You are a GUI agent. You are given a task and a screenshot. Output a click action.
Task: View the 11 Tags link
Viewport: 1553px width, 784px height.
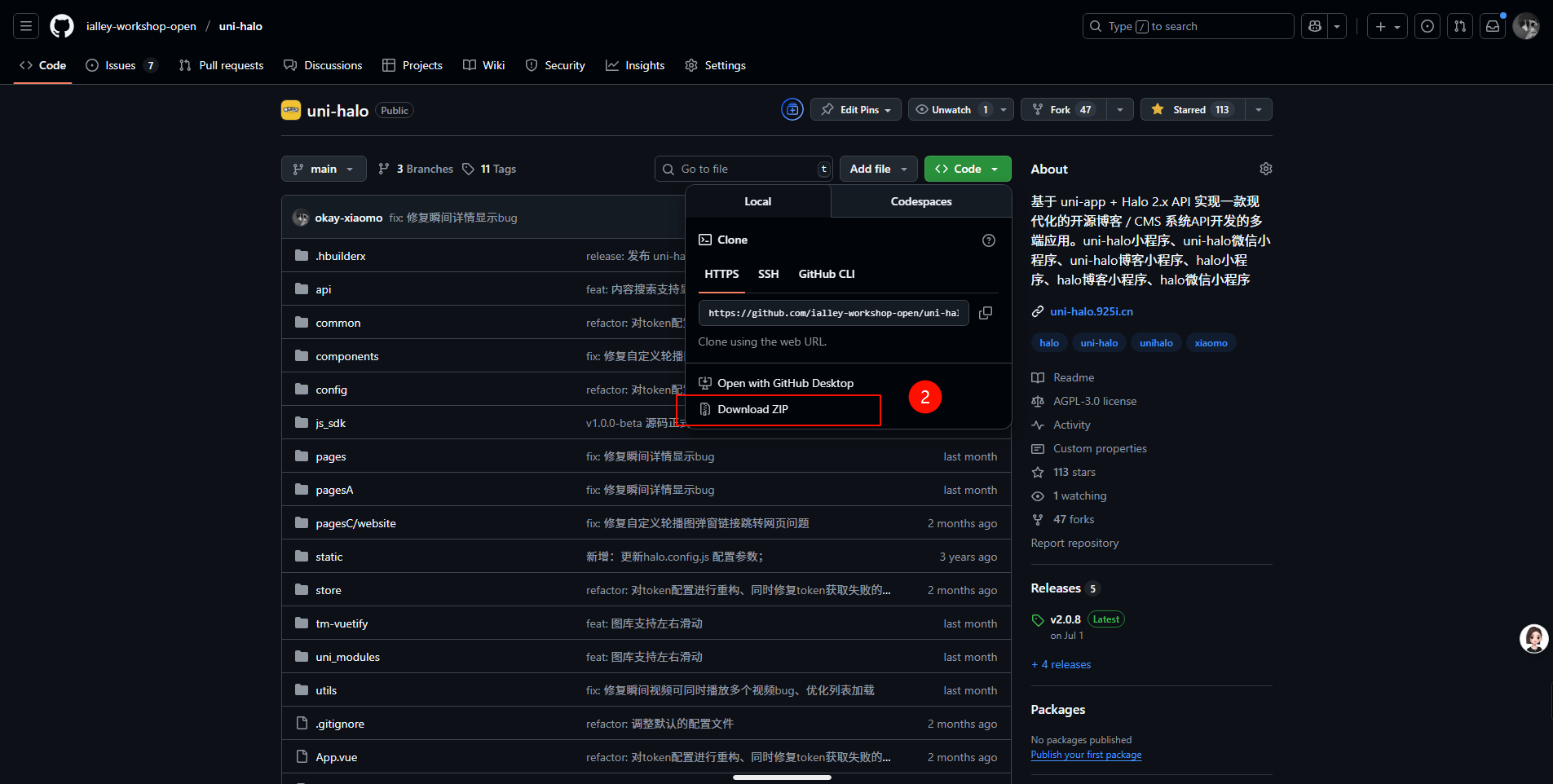pyautogui.click(x=489, y=169)
